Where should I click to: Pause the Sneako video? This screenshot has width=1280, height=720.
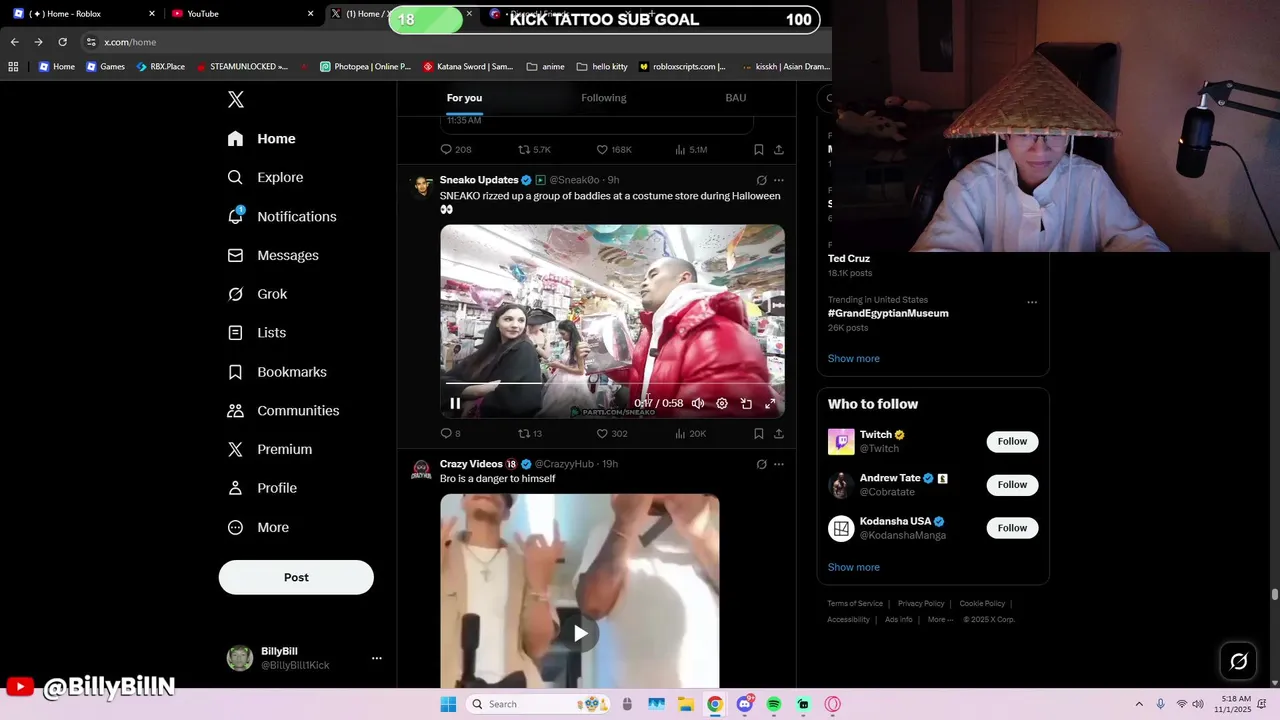coord(455,403)
